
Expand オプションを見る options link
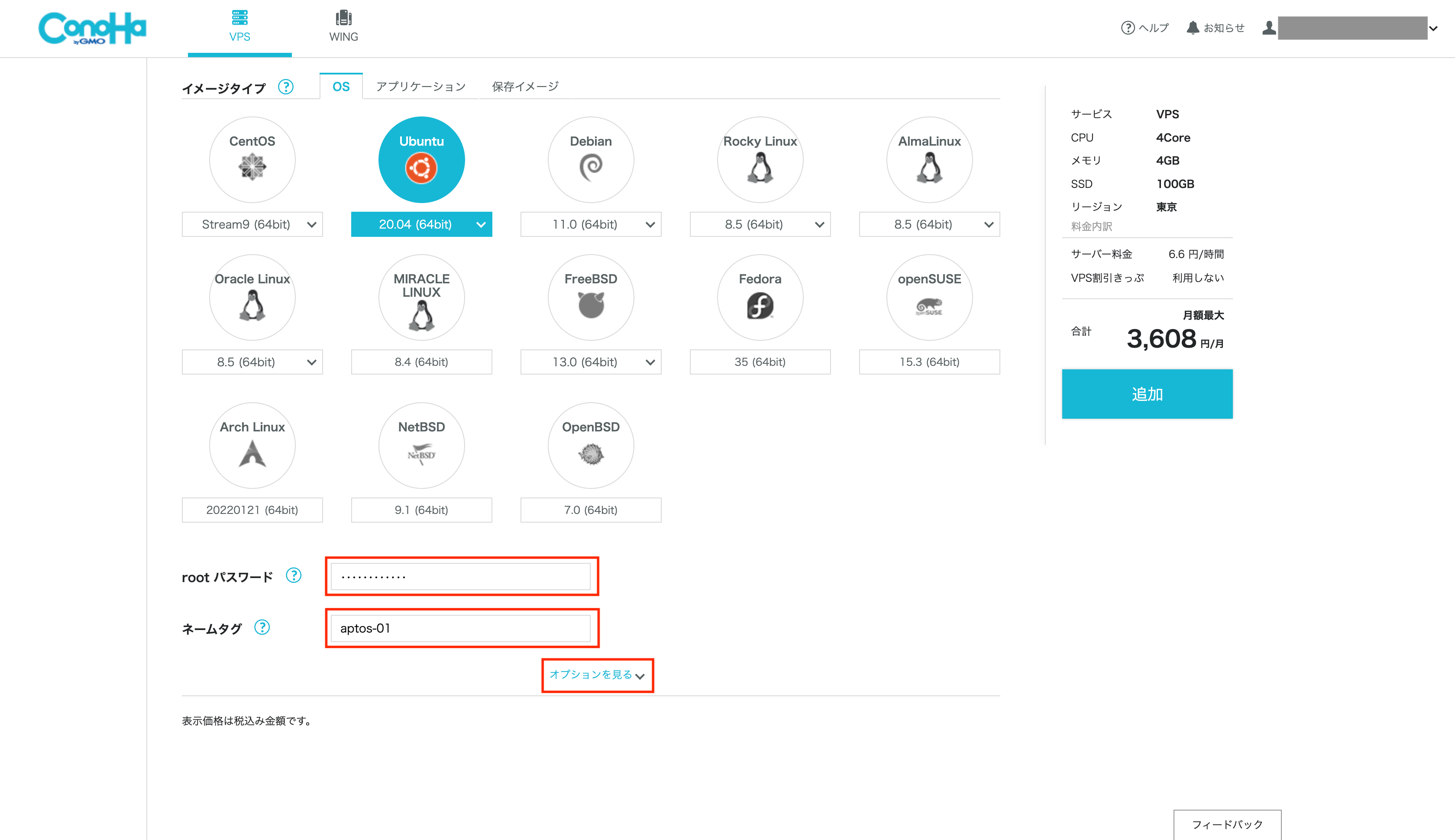coord(597,675)
